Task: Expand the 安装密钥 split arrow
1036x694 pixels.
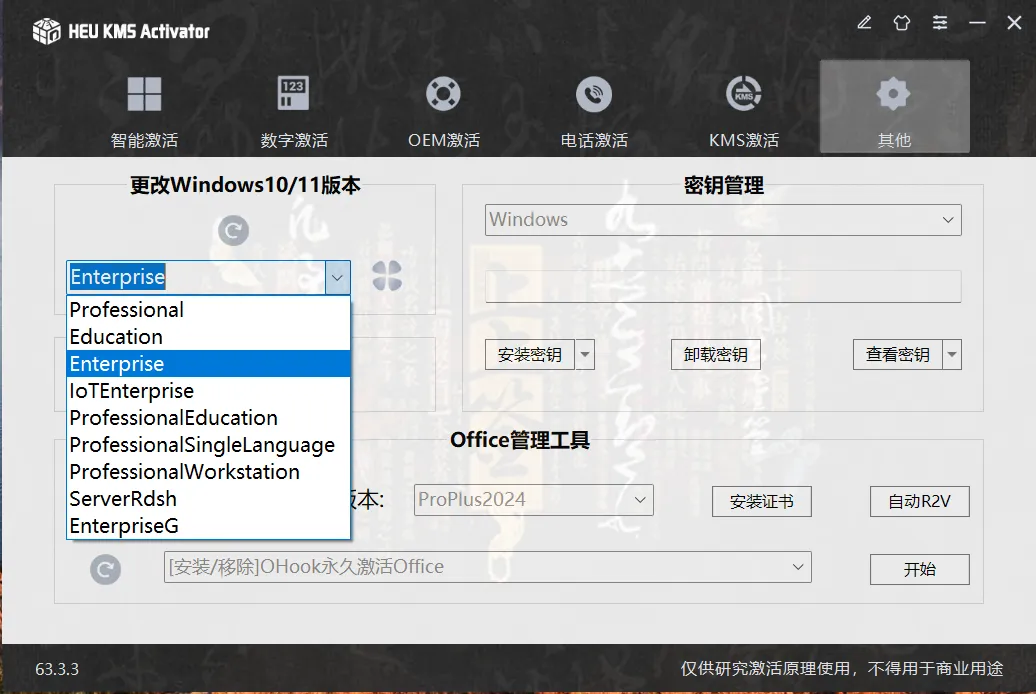Action: [585, 355]
